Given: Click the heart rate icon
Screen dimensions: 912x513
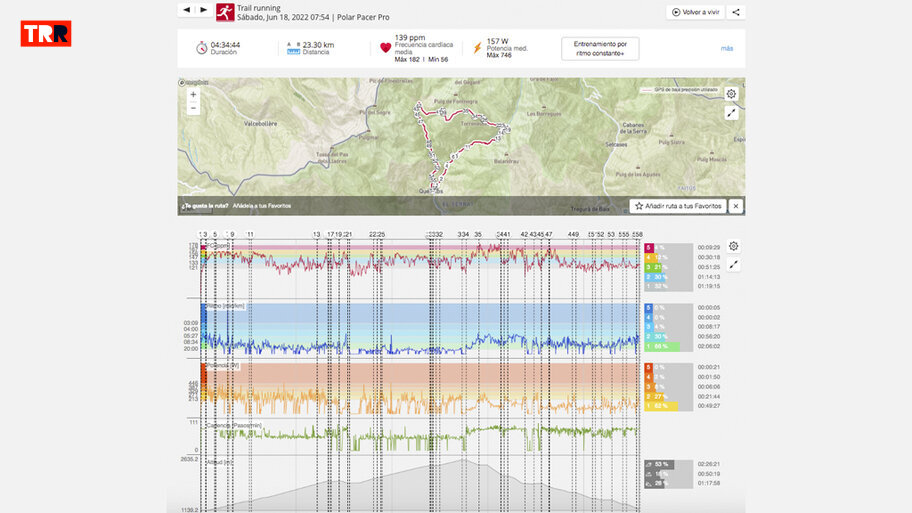Looking at the screenshot, I should click(x=385, y=48).
